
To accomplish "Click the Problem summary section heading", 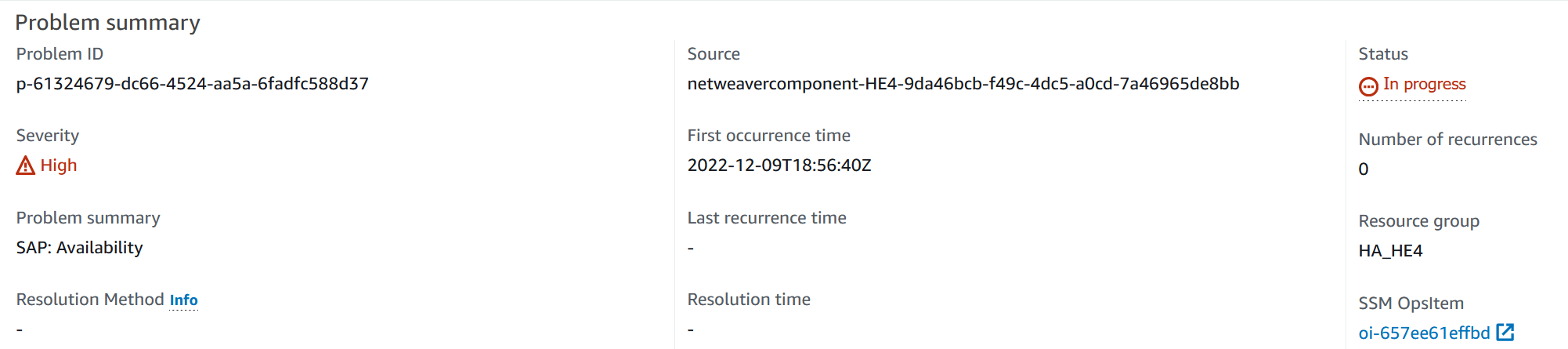I will pyautogui.click(x=108, y=23).
